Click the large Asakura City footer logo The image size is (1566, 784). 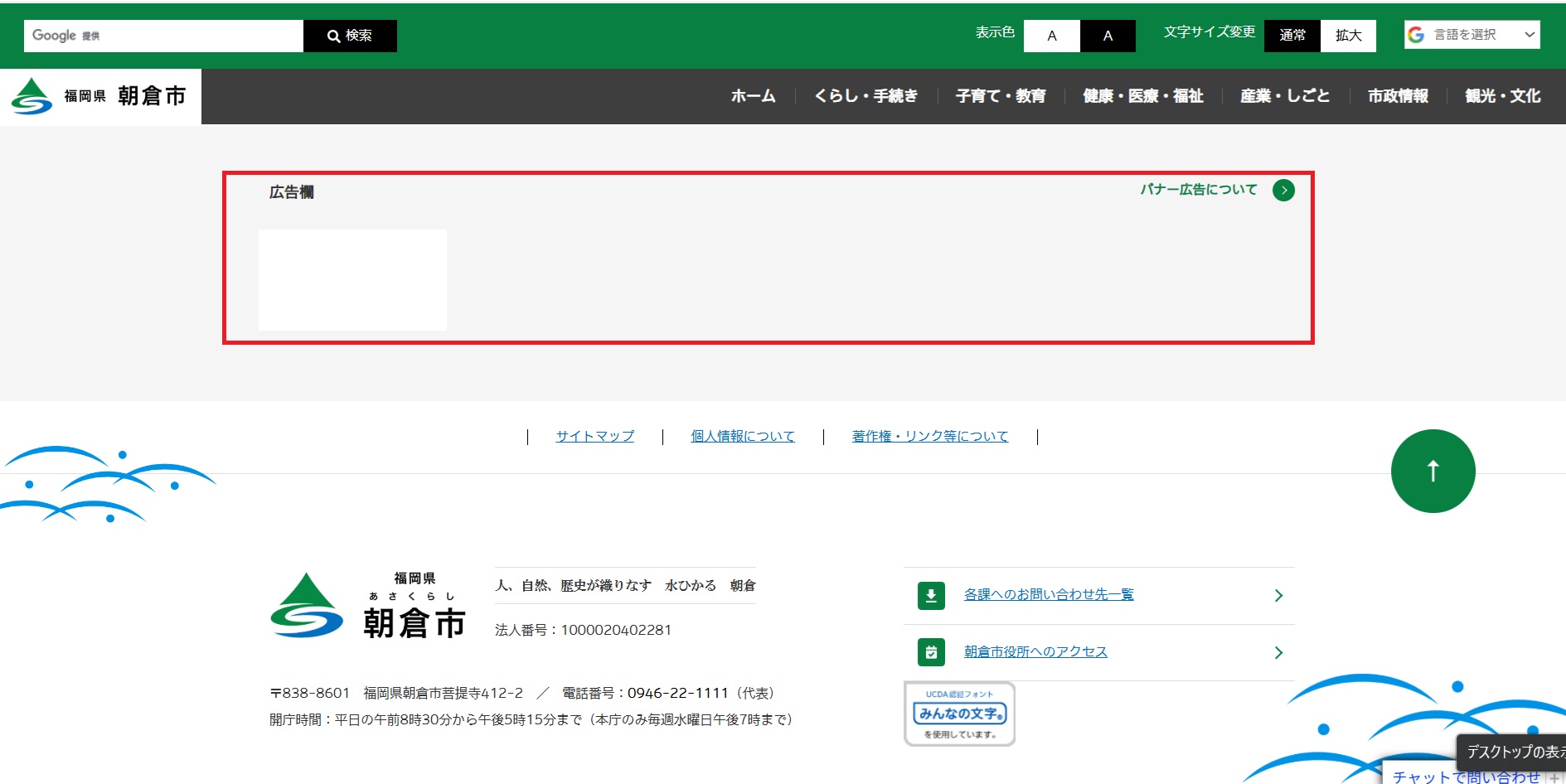(369, 607)
